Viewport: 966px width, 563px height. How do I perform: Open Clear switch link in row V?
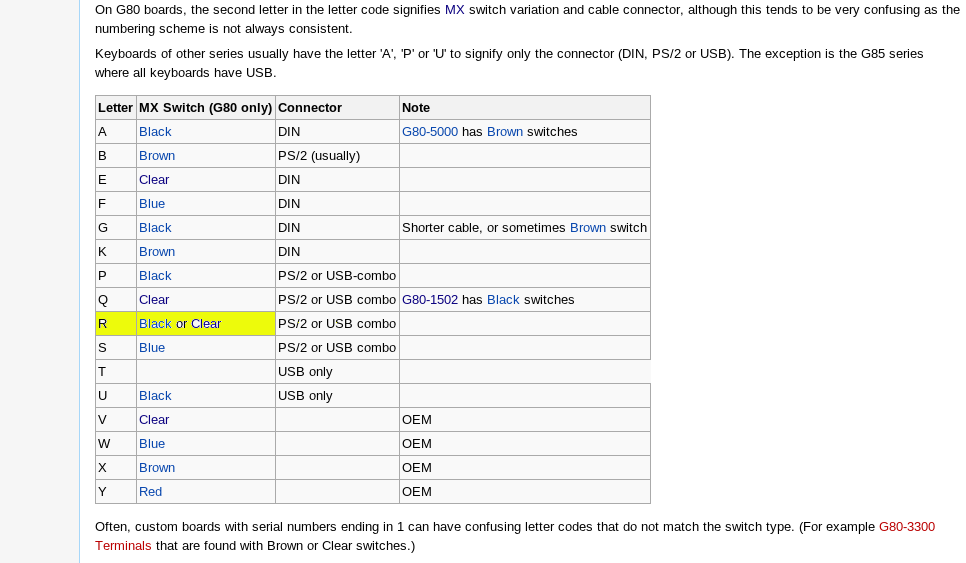154,420
